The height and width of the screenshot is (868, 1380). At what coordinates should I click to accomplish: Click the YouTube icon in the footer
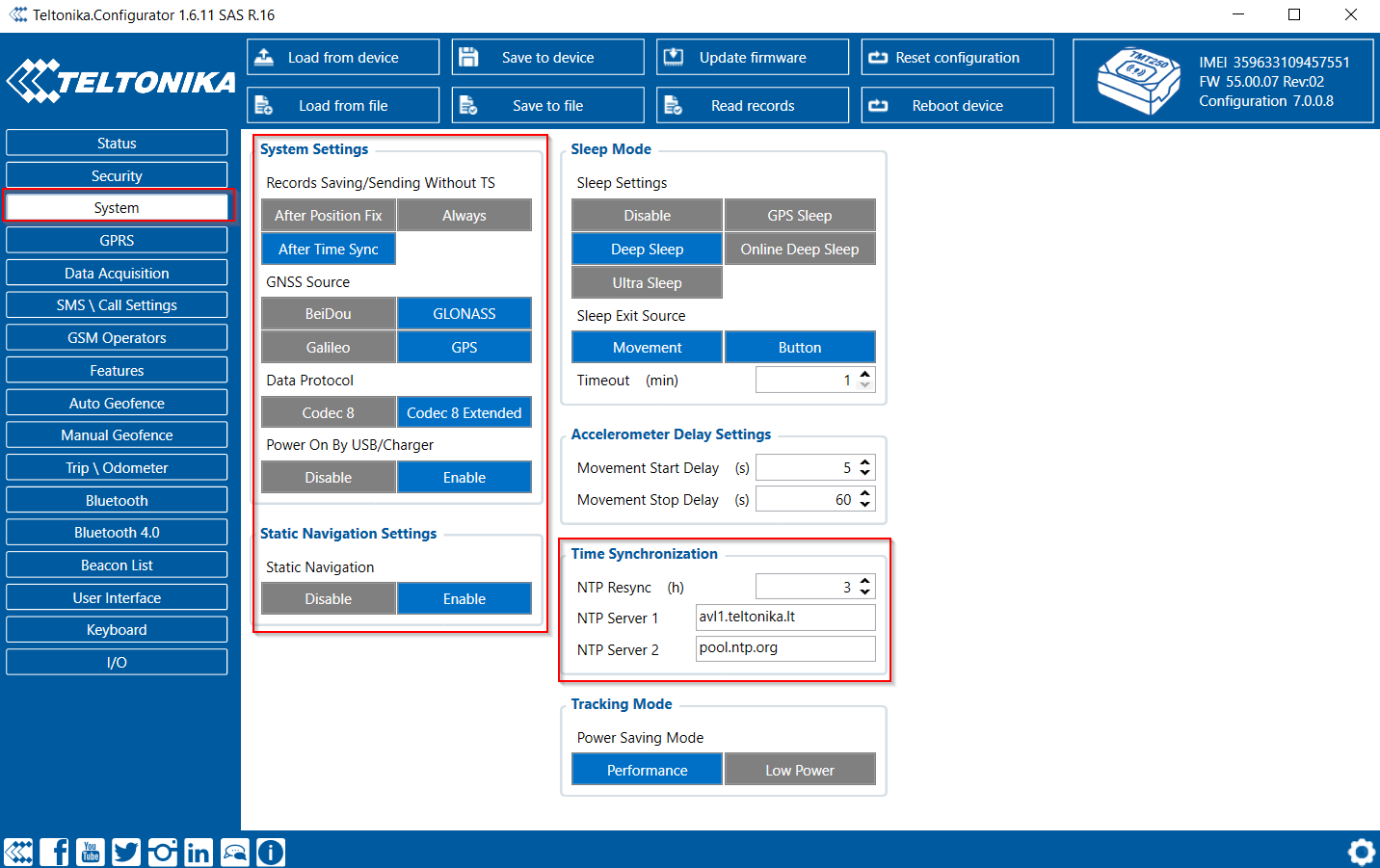click(x=91, y=852)
